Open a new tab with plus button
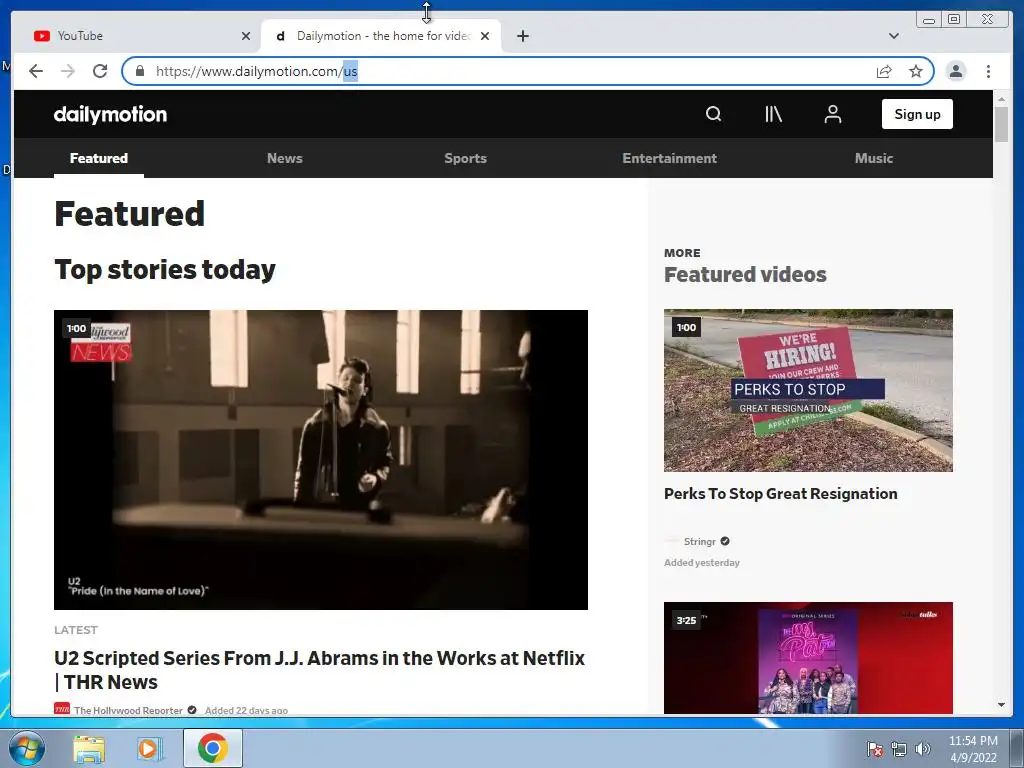 (x=522, y=36)
